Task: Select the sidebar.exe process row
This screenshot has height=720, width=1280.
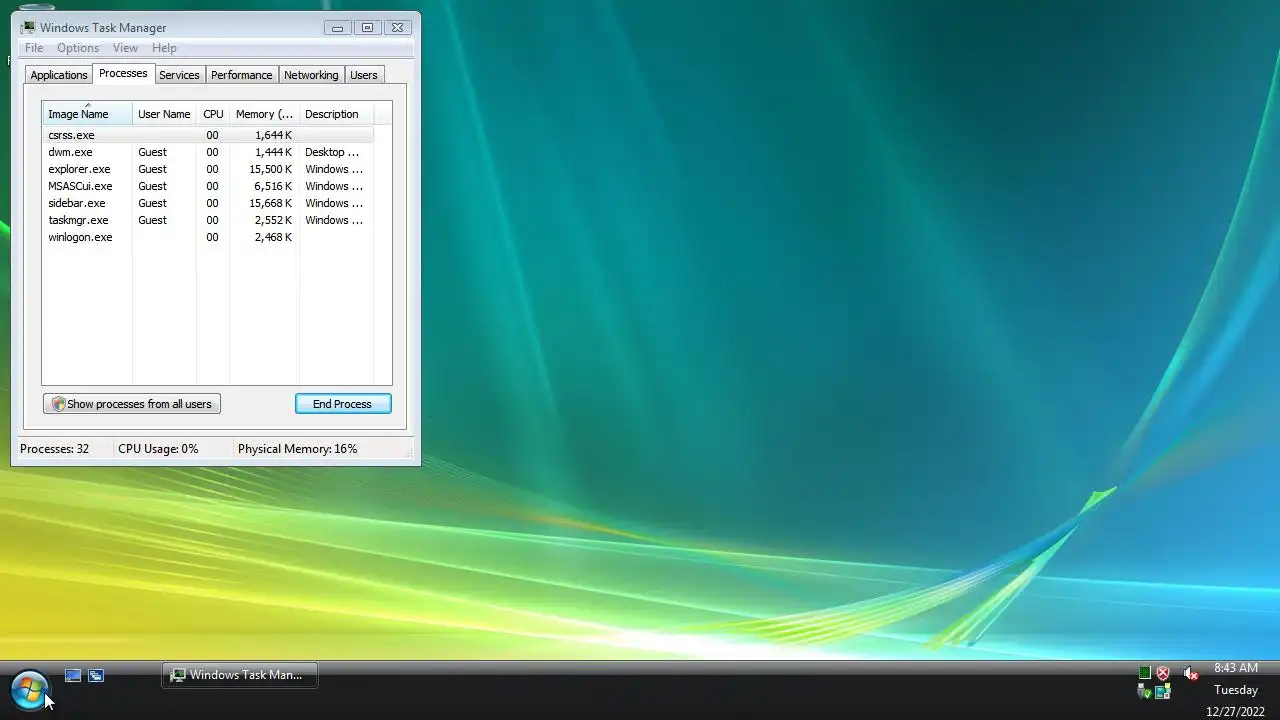Action: (x=208, y=203)
